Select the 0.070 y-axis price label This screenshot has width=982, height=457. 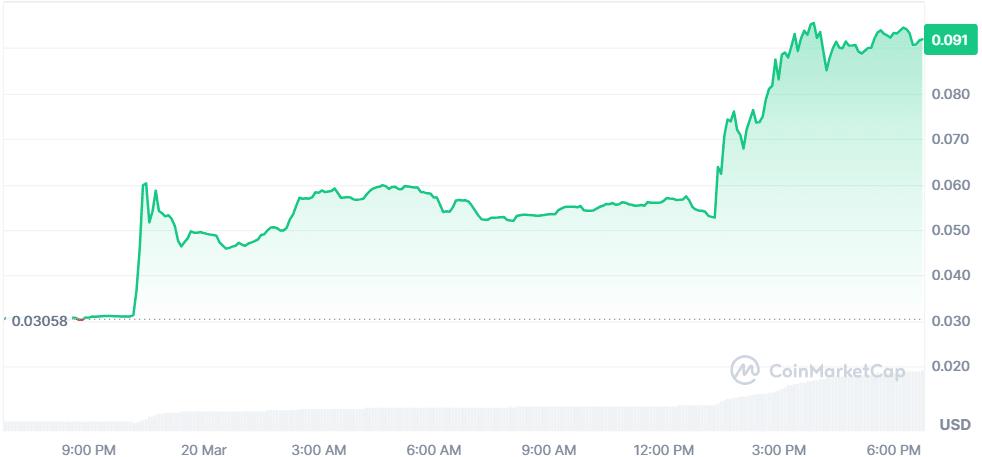pos(948,140)
